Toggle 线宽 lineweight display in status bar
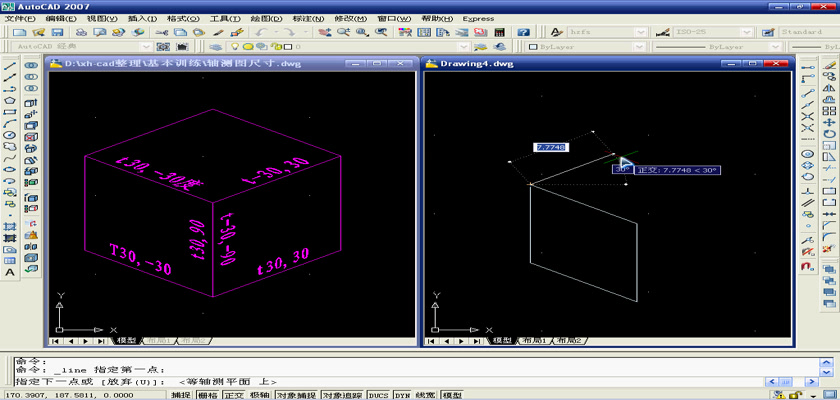 pos(425,395)
